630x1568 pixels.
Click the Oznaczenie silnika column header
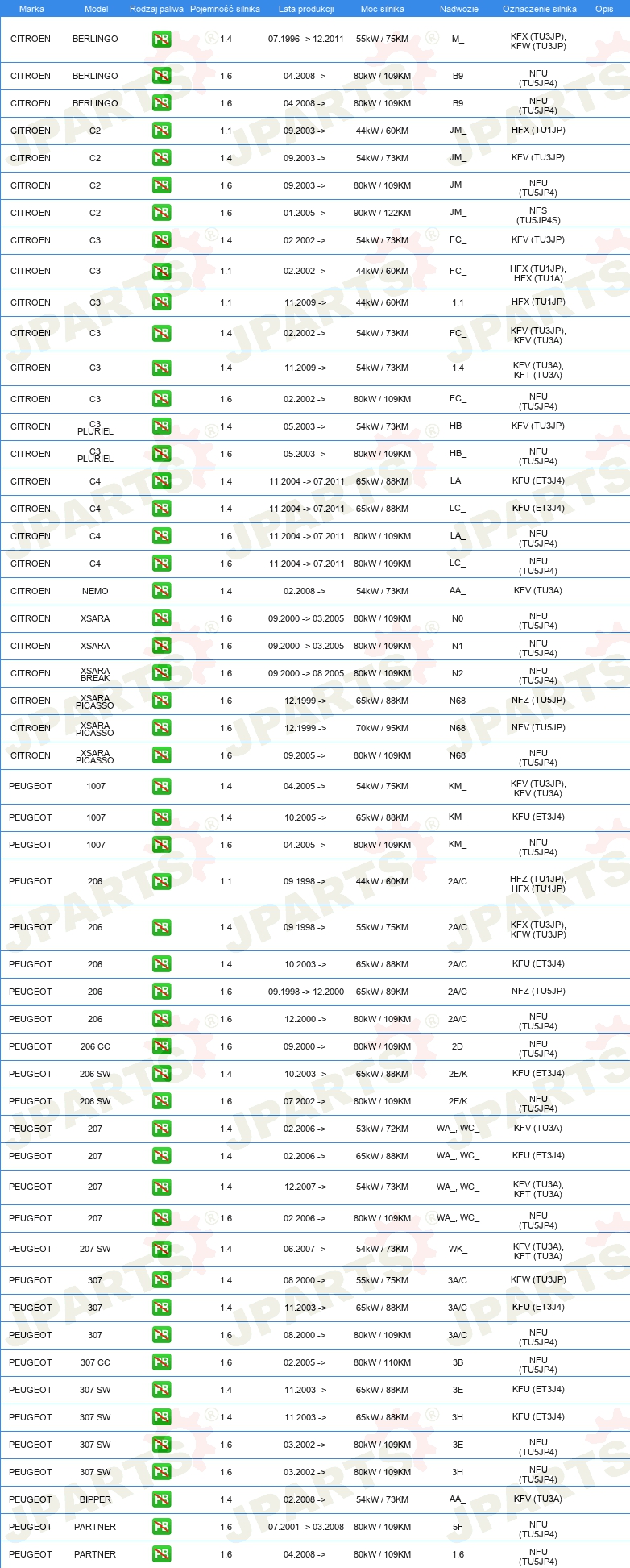[540, 9]
